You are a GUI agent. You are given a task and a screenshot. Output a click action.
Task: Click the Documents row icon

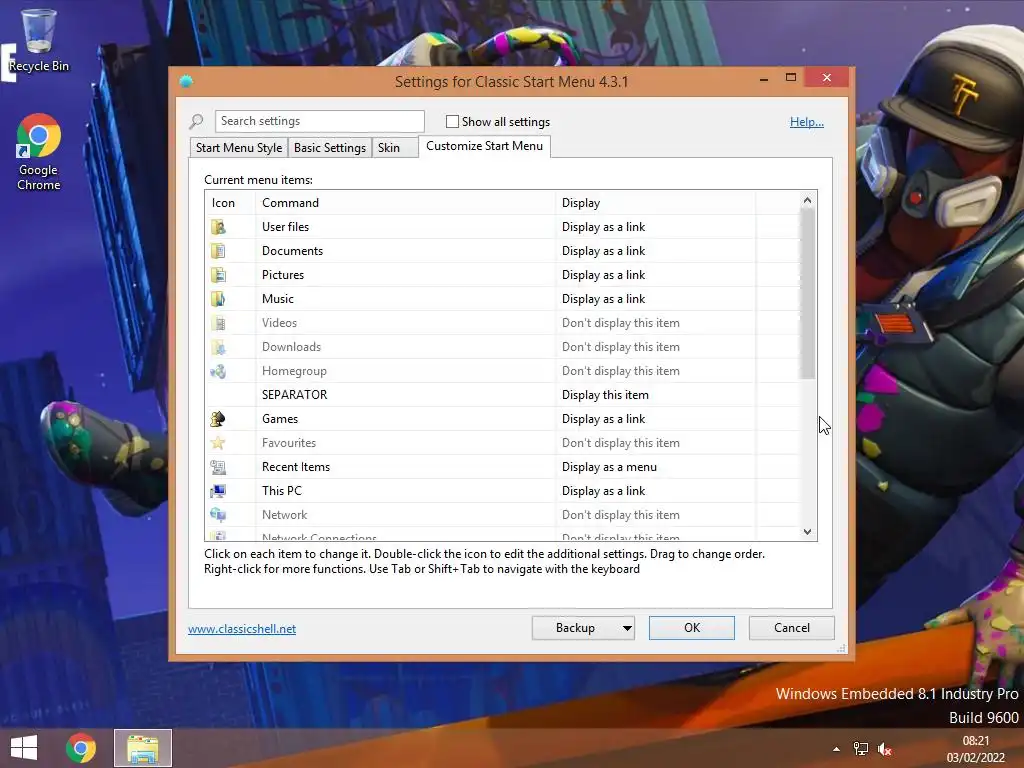218,251
